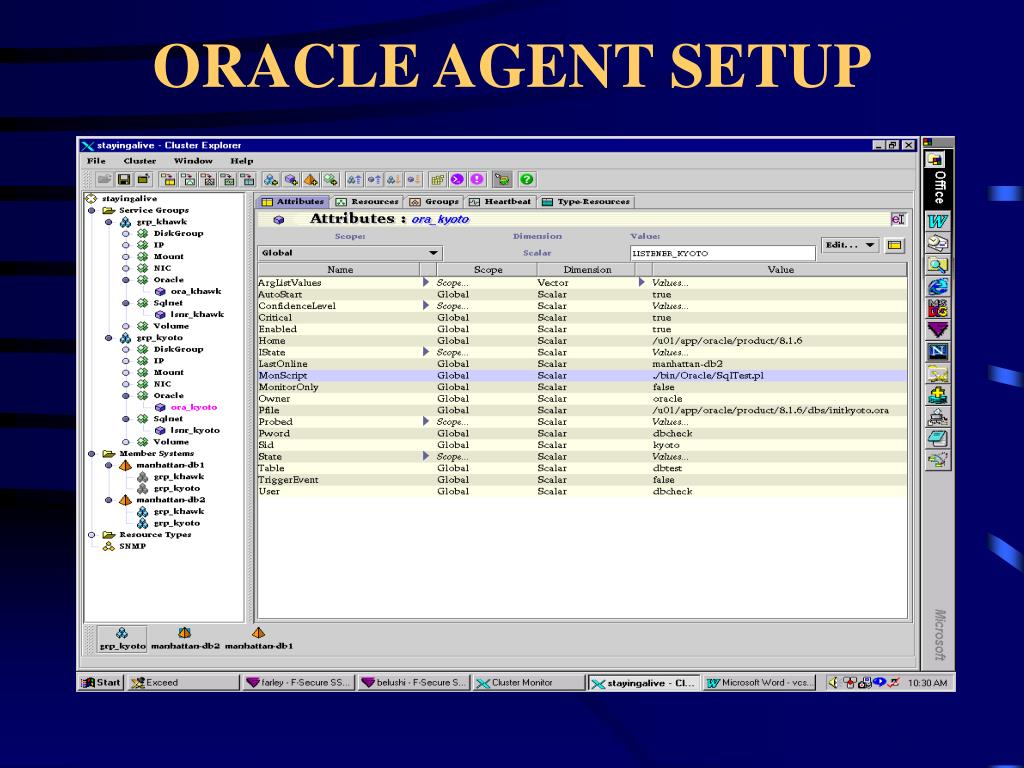The image size is (1024, 768).
Task: Click the green question-mark Help toolbar icon
Action: pos(526,179)
